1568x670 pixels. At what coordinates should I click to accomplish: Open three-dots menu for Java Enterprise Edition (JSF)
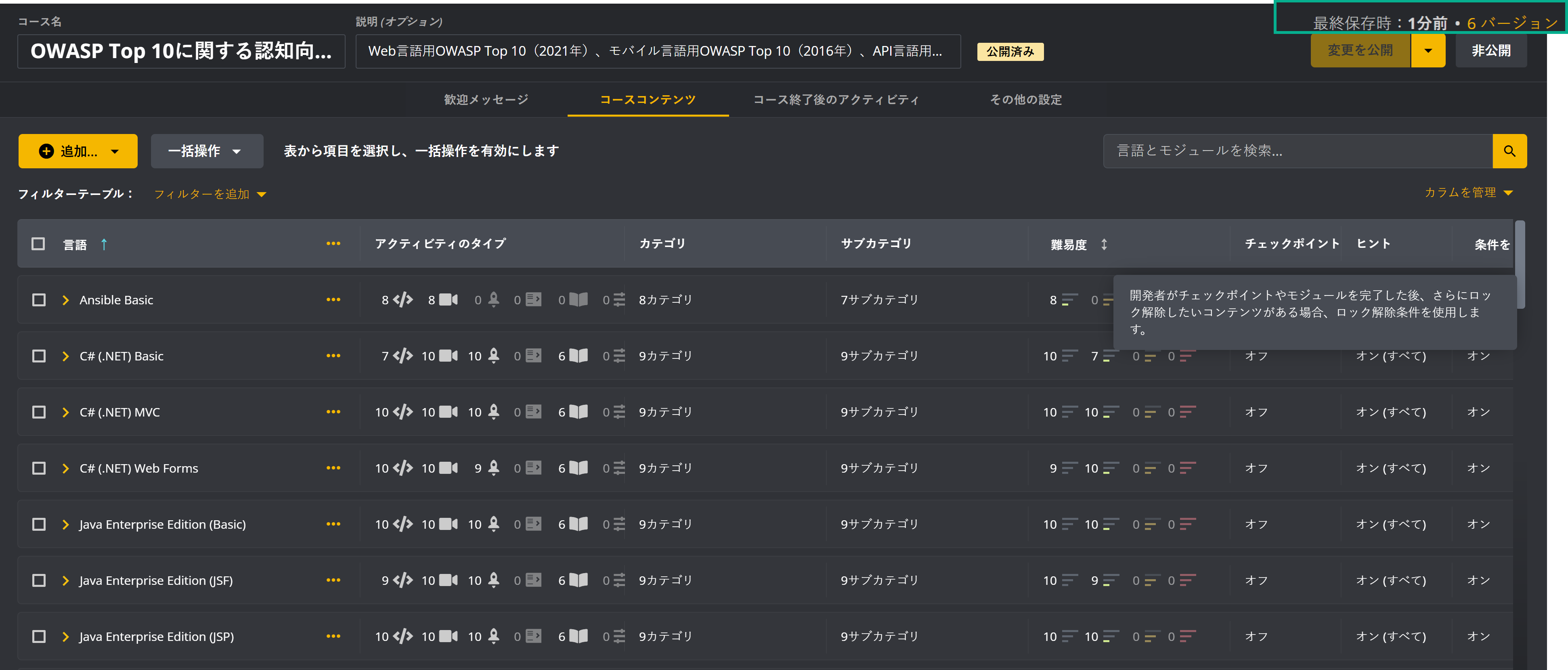click(x=333, y=580)
